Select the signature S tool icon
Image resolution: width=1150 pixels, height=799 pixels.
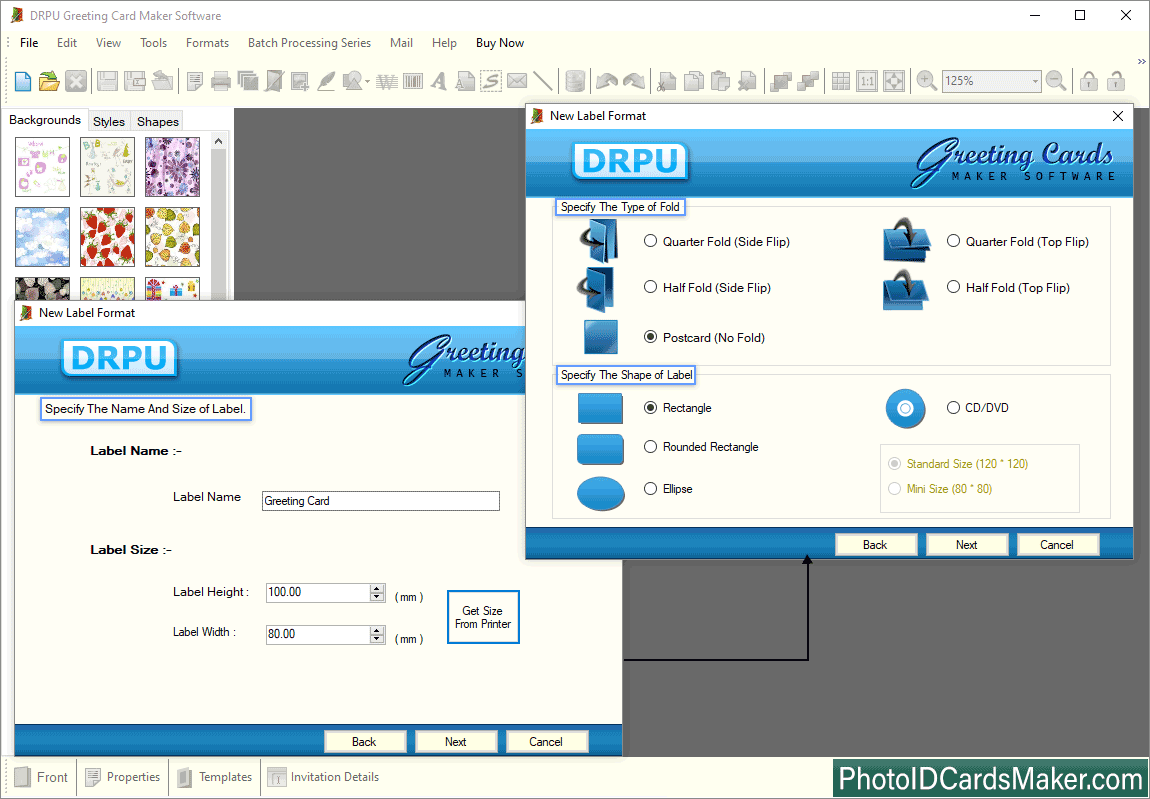tap(491, 81)
